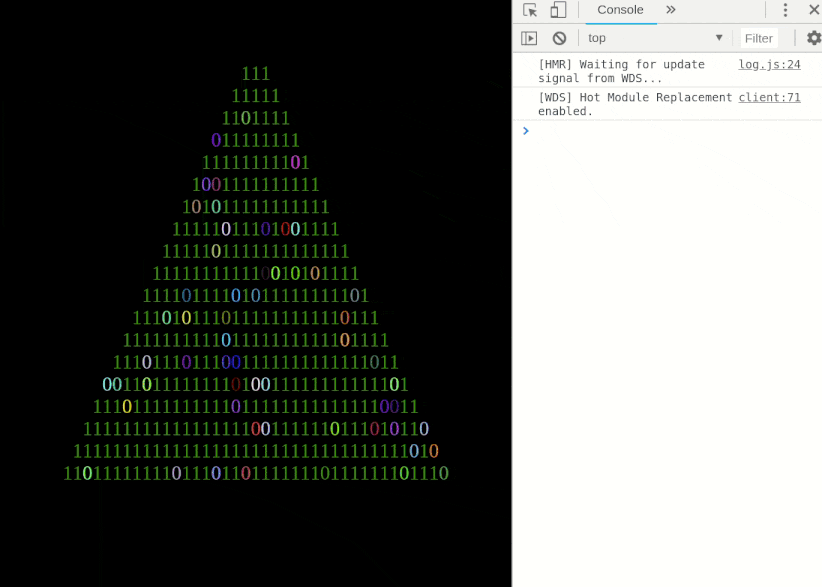Toggle the device toolbar icon
This screenshot has width=822, height=587.
(558, 10)
